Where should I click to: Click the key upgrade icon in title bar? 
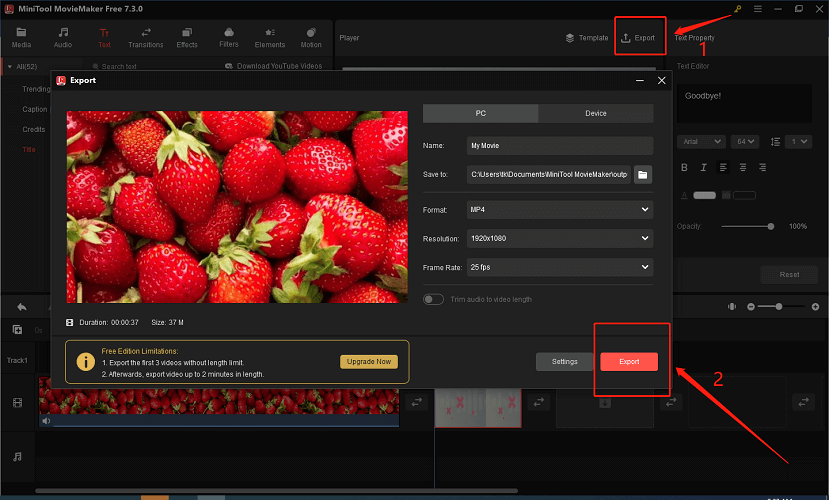[737, 9]
